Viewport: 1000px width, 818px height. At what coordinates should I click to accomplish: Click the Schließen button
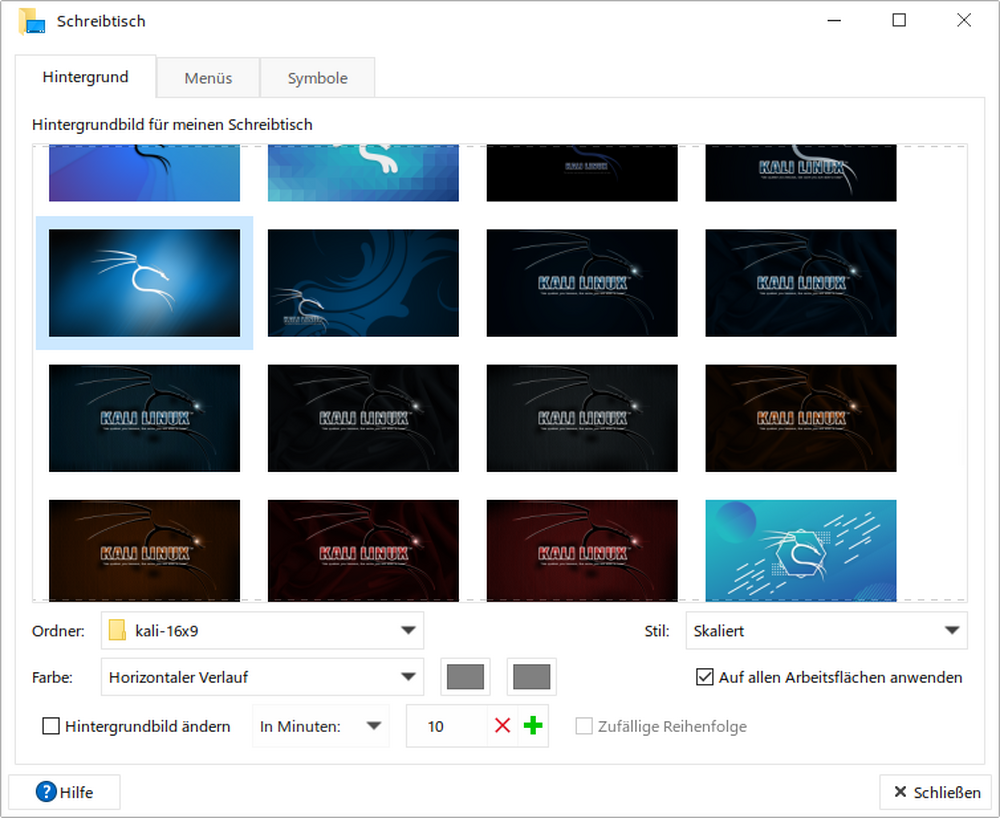pyautogui.click(x=936, y=792)
